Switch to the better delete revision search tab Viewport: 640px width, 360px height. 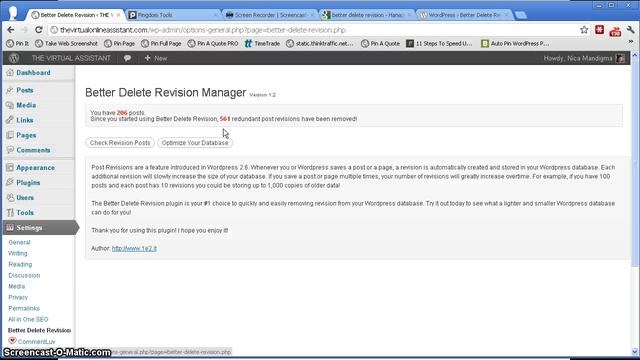pyautogui.click(x=366, y=15)
